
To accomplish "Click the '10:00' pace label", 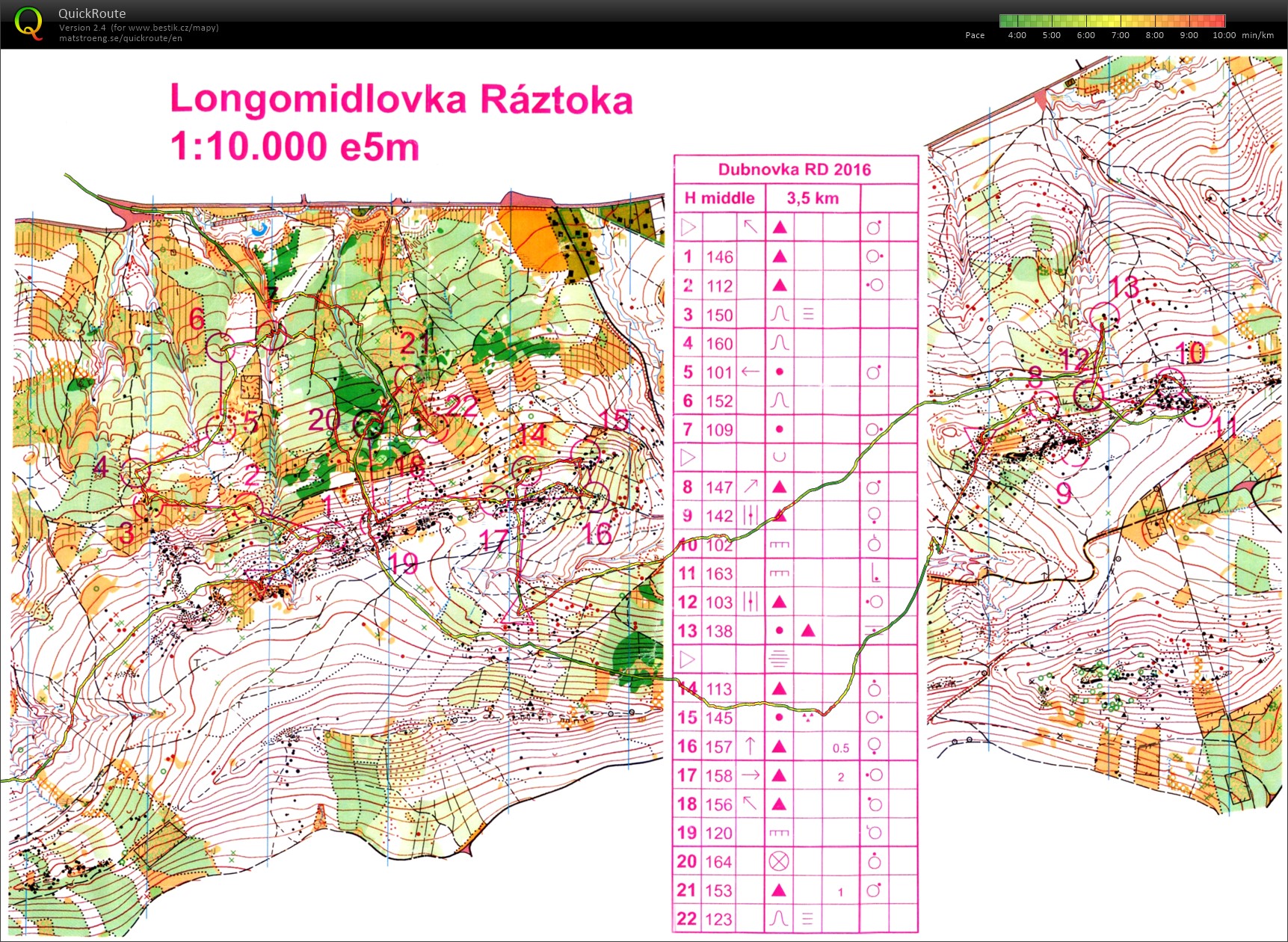I will tap(1224, 35).
